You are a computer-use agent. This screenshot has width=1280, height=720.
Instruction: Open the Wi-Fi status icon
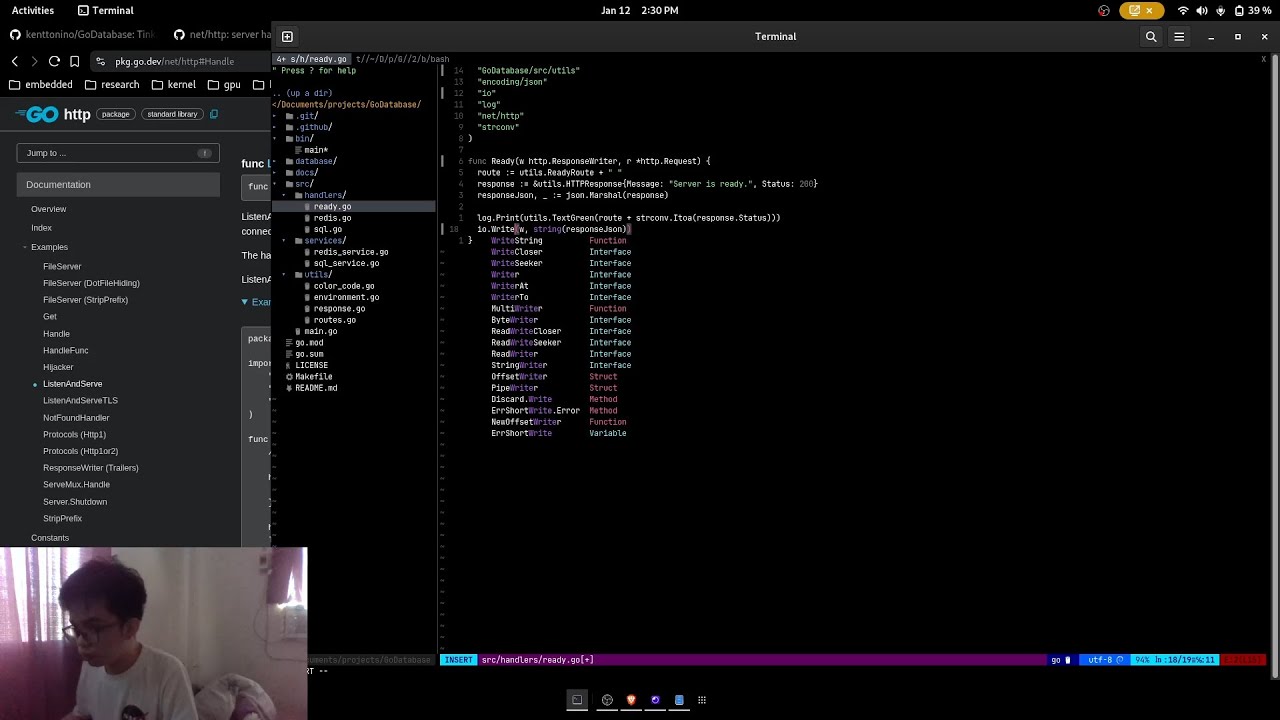(x=1184, y=10)
